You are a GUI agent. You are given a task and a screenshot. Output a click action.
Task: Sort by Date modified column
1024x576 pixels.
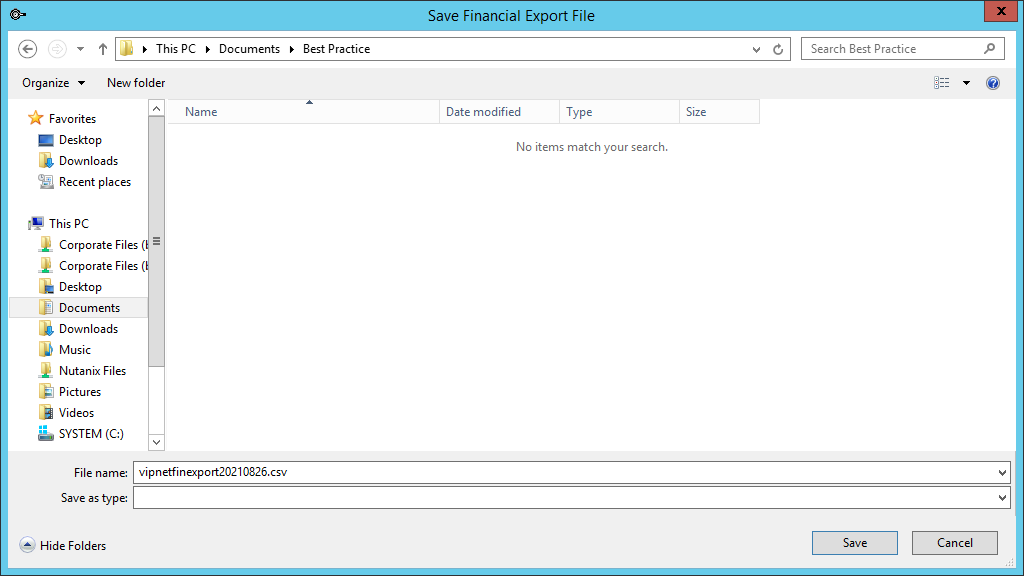point(500,112)
